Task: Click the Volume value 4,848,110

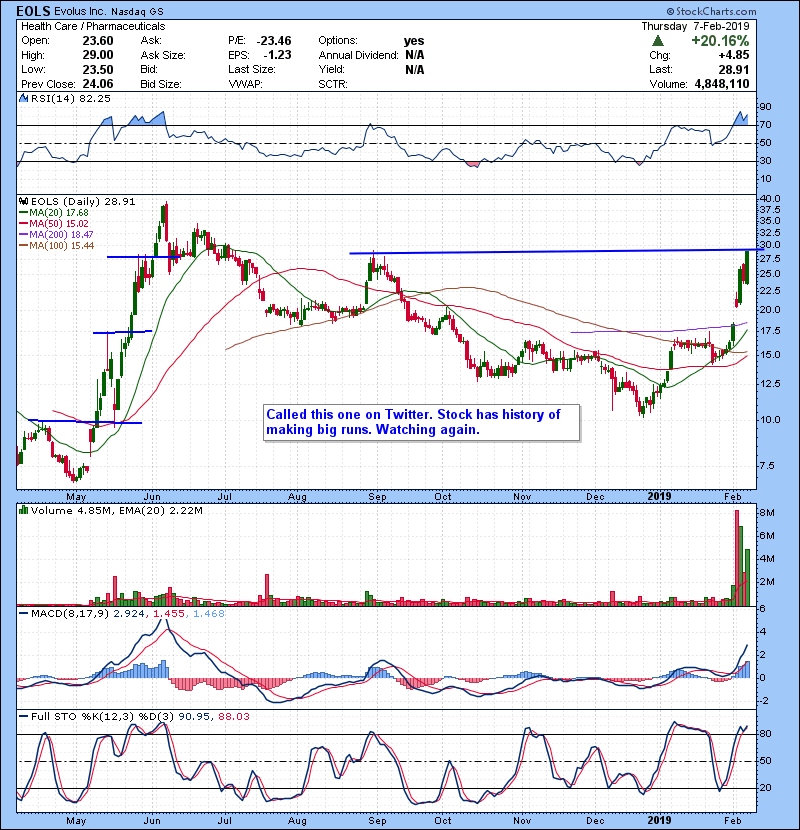Action: (x=722, y=84)
